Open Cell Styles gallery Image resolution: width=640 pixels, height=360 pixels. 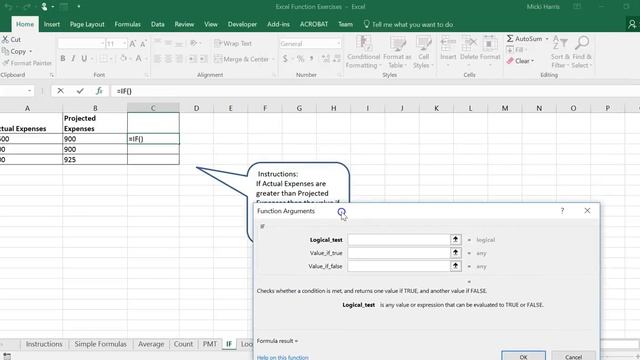(423, 52)
